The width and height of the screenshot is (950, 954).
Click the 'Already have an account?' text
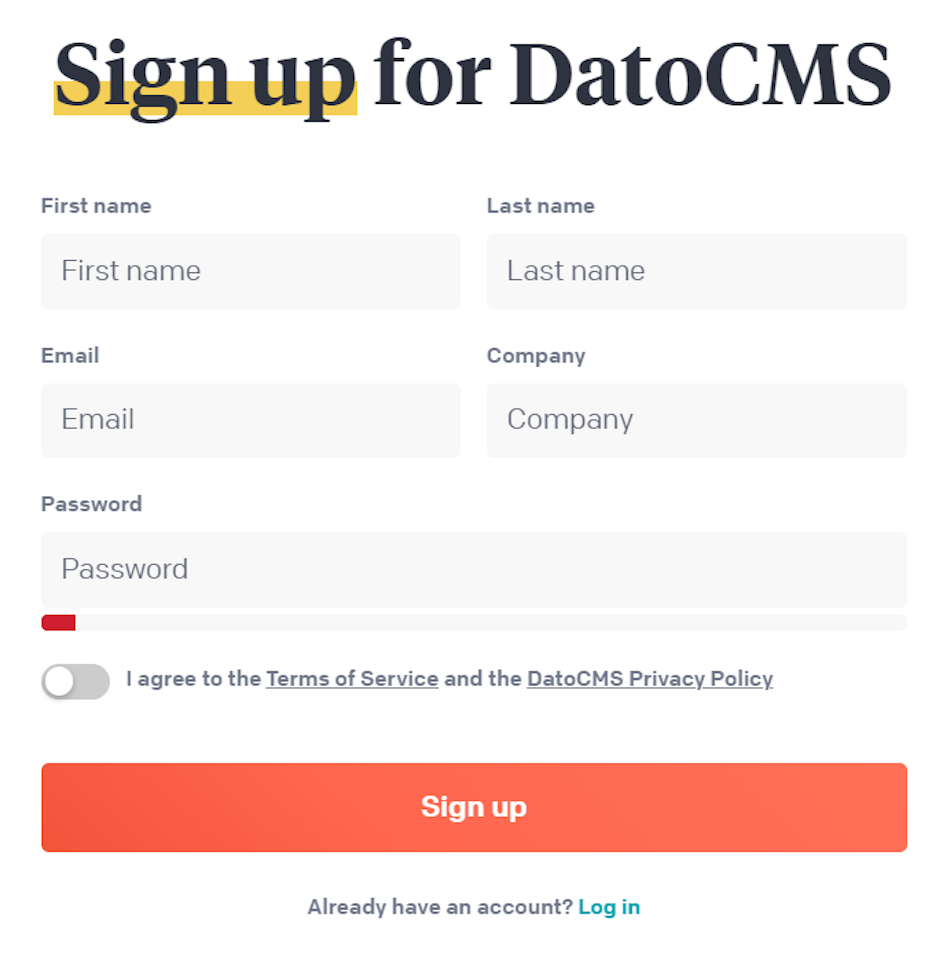[440, 907]
